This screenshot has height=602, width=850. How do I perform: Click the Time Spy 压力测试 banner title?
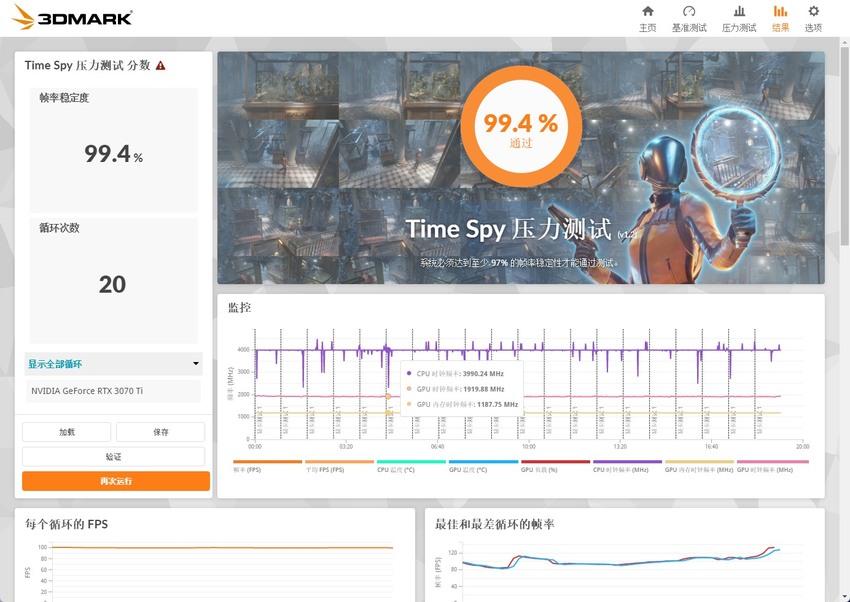[x=509, y=229]
